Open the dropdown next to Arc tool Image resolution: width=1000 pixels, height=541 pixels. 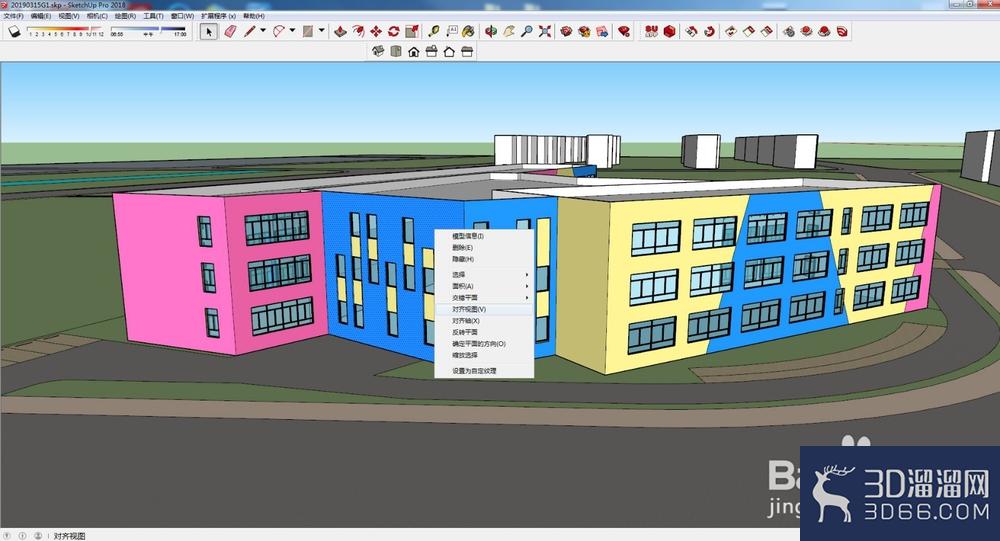pos(292,30)
